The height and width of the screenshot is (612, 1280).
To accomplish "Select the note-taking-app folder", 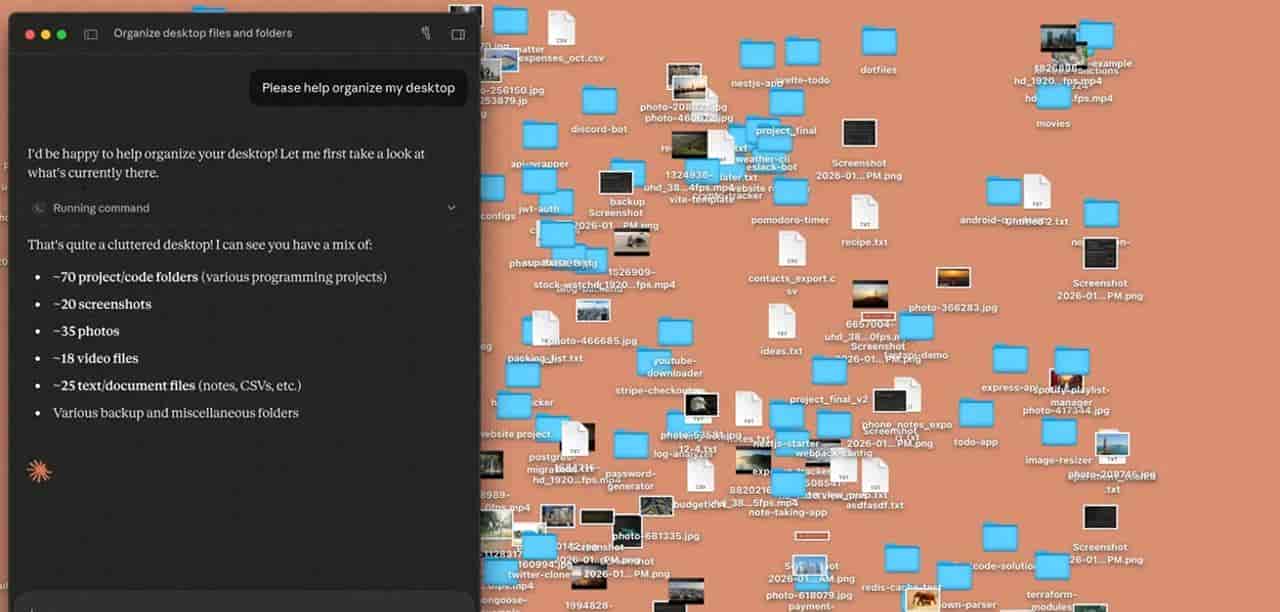I will (788, 485).
